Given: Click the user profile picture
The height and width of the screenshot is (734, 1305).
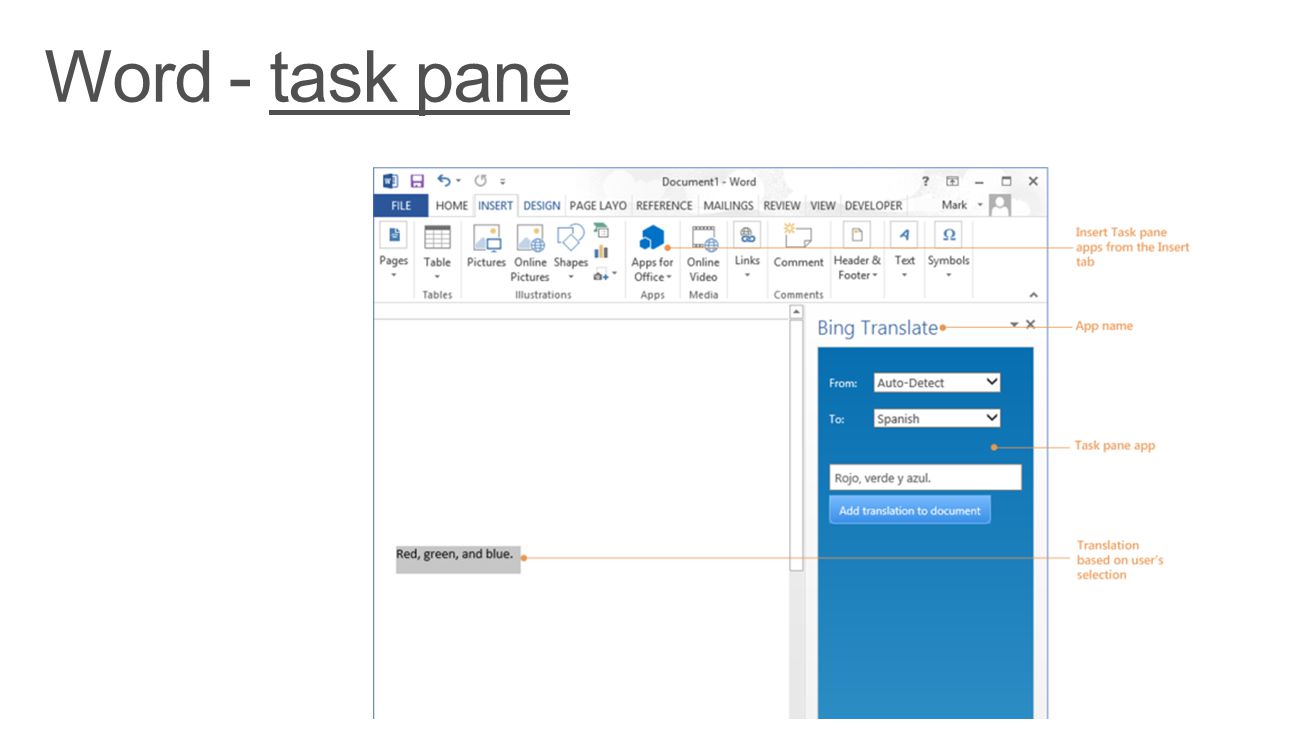Looking at the screenshot, I should pos(999,205).
